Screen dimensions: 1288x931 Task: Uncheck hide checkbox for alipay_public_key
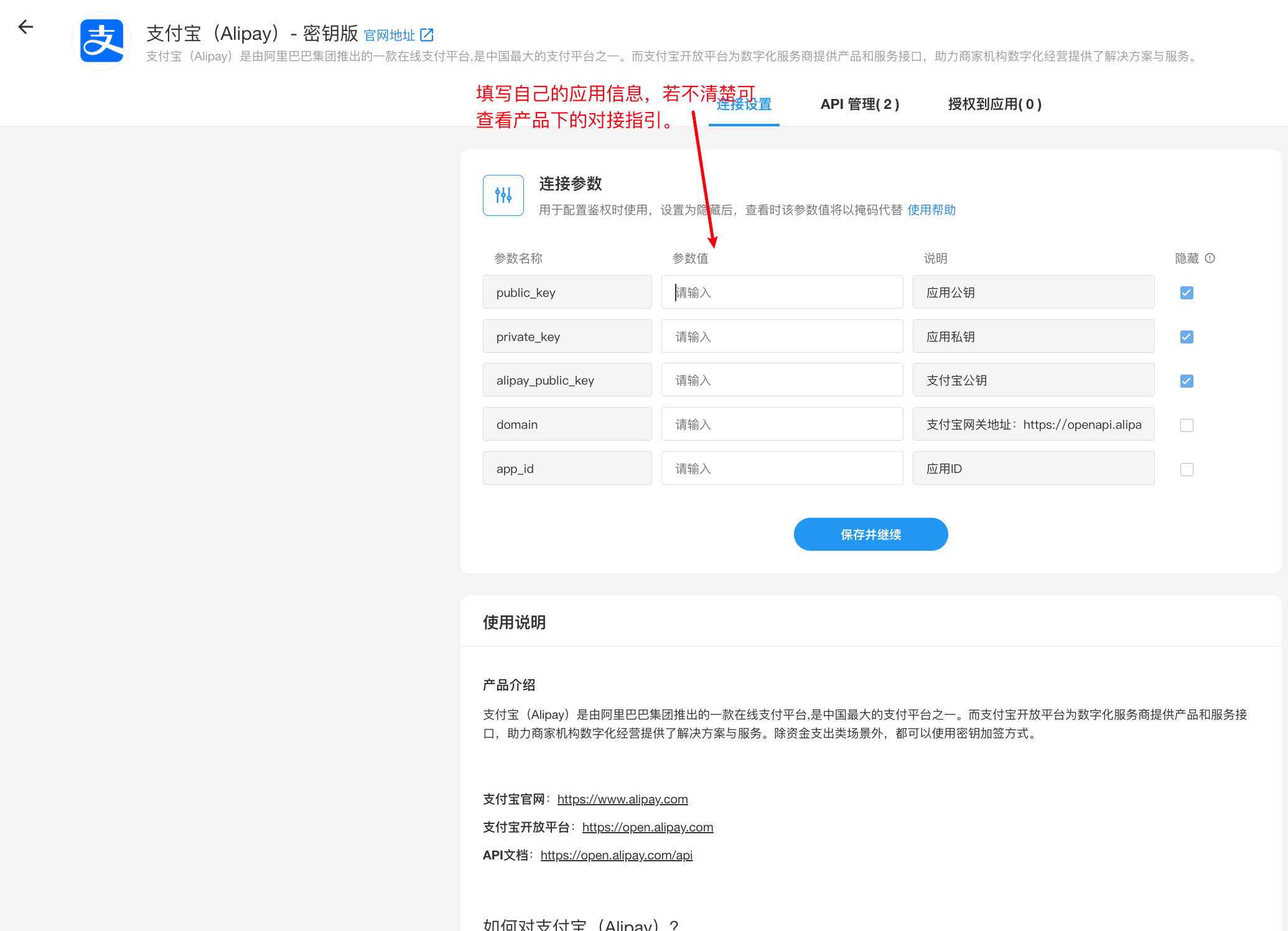click(x=1187, y=381)
